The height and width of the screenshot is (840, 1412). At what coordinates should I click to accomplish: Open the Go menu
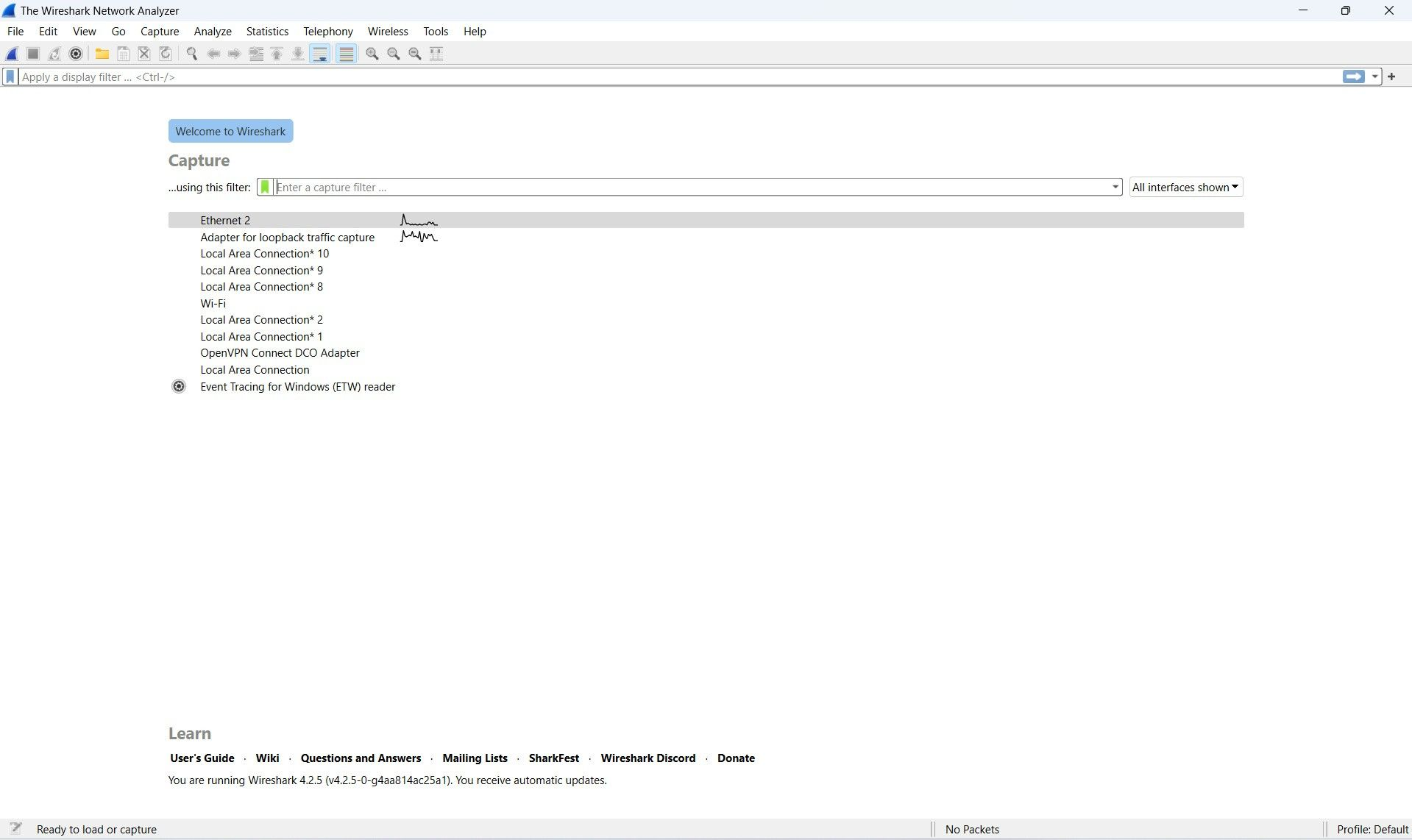118,32
